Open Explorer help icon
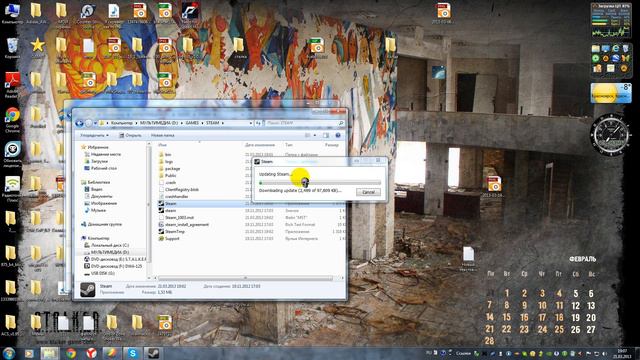The width and height of the screenshot is (640, 360). coord(338,135)
